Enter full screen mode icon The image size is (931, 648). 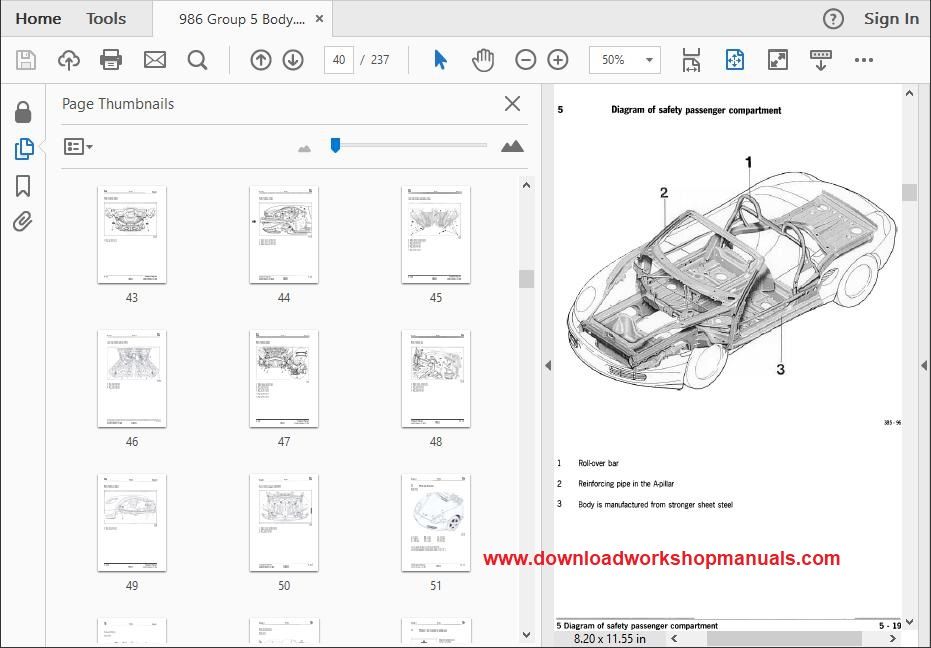(778, 60)
